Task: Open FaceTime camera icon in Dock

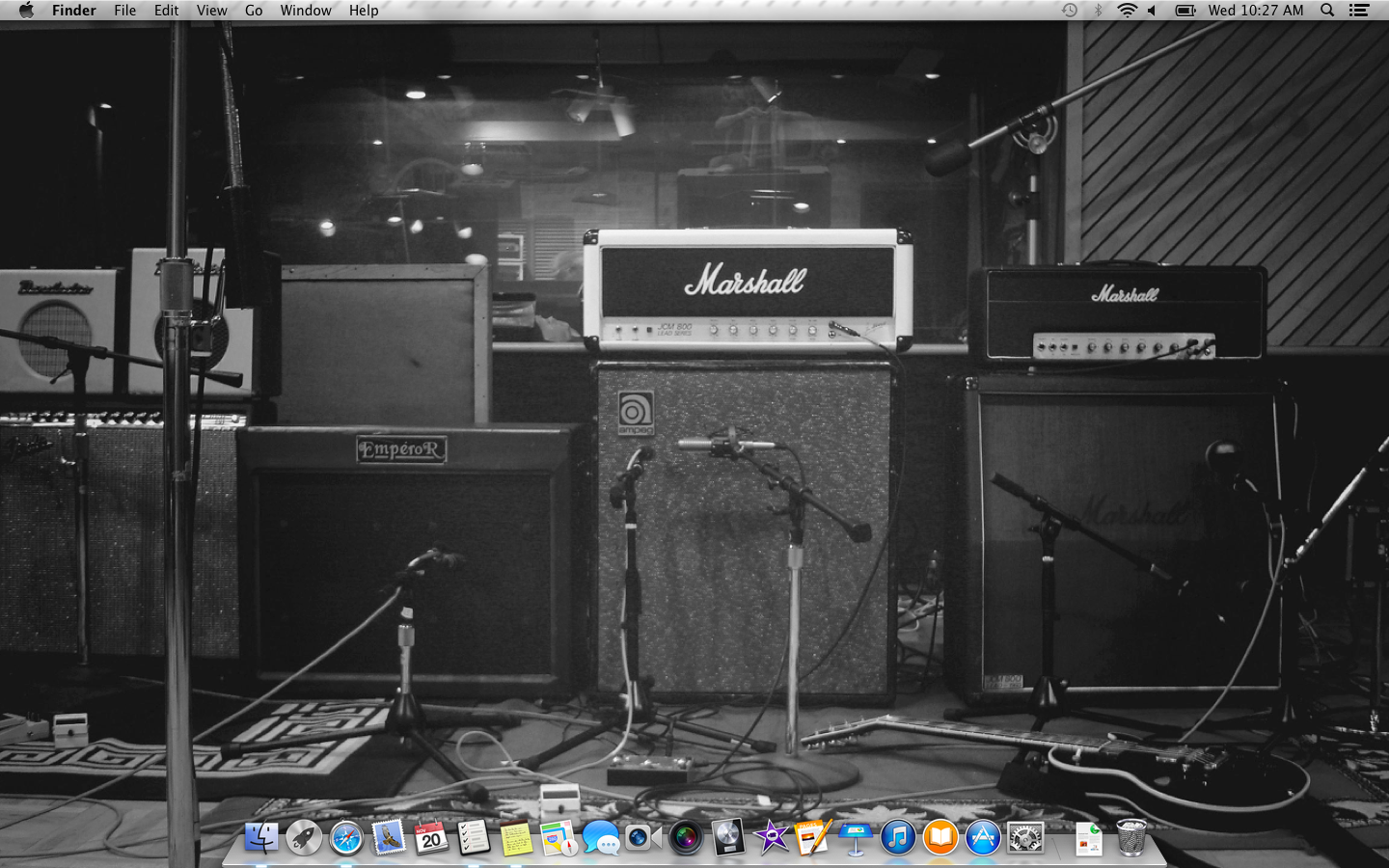Action: [x=642, y=837]
